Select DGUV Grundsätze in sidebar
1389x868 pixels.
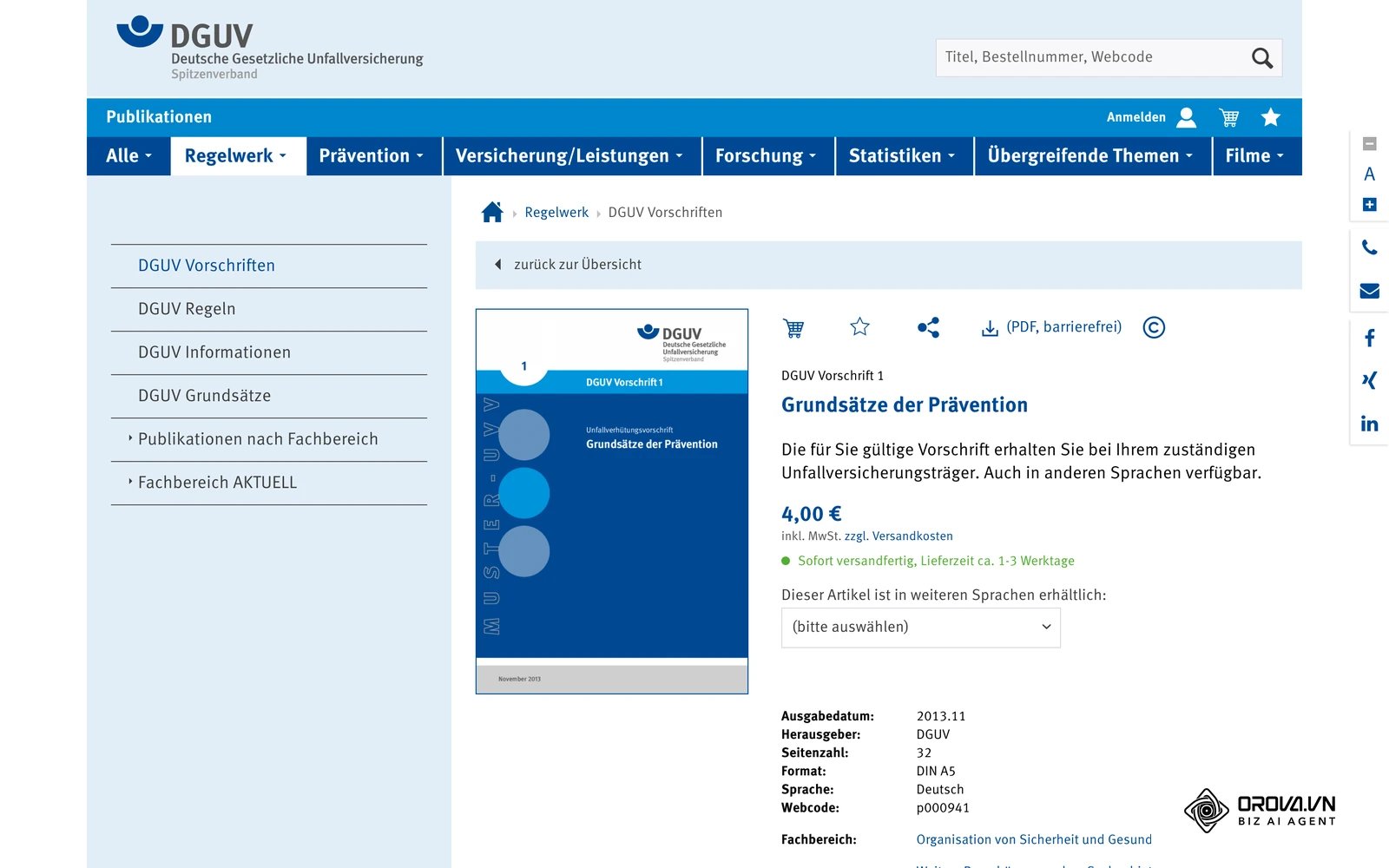click(269, 396)
